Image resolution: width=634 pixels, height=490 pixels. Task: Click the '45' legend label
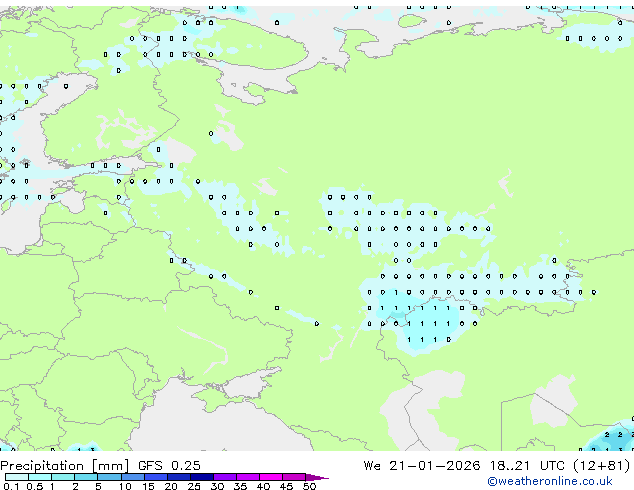[x=286, y=486]
